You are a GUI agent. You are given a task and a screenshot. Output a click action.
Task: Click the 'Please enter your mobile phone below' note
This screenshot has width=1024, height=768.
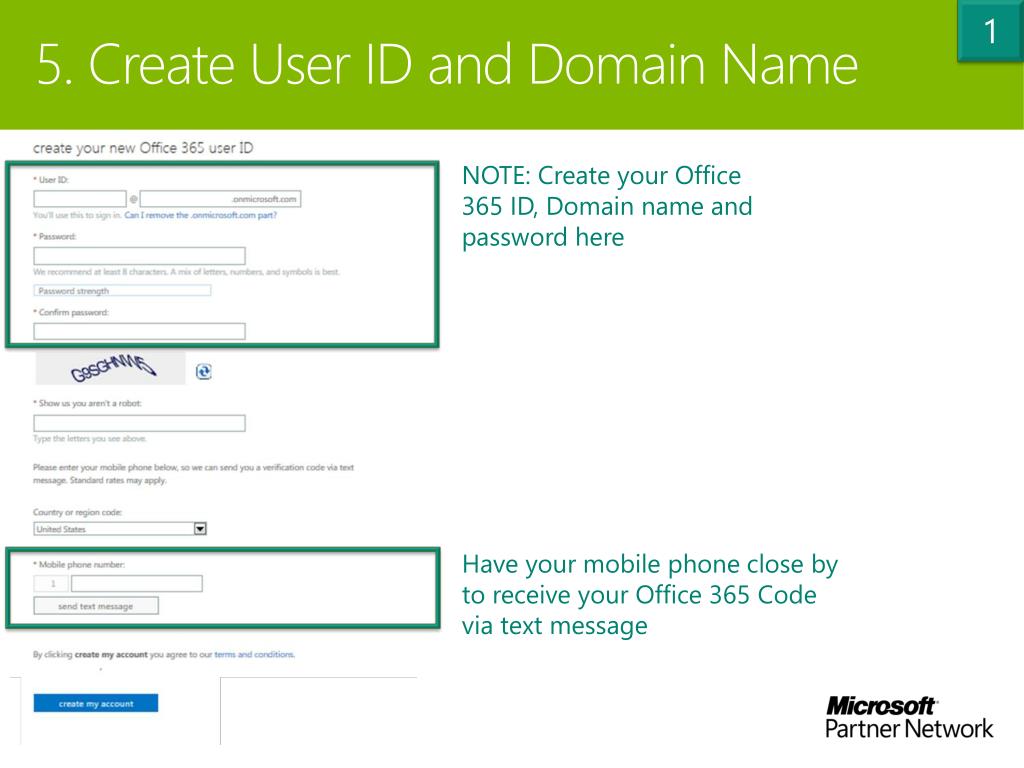coord(193,474)
